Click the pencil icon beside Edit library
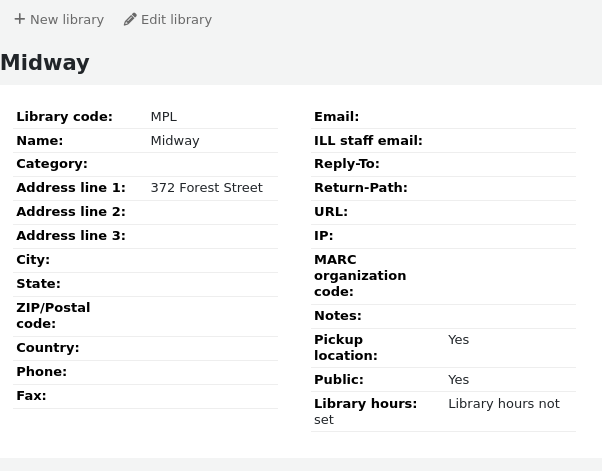602x471 pixels. tap(130, 19)
